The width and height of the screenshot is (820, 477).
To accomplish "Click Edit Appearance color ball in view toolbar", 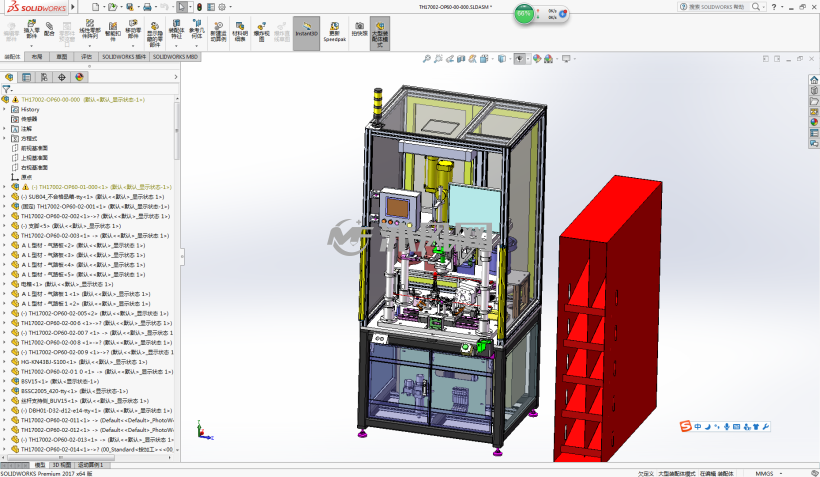I will pyautogui.click(x=537, y=59).
